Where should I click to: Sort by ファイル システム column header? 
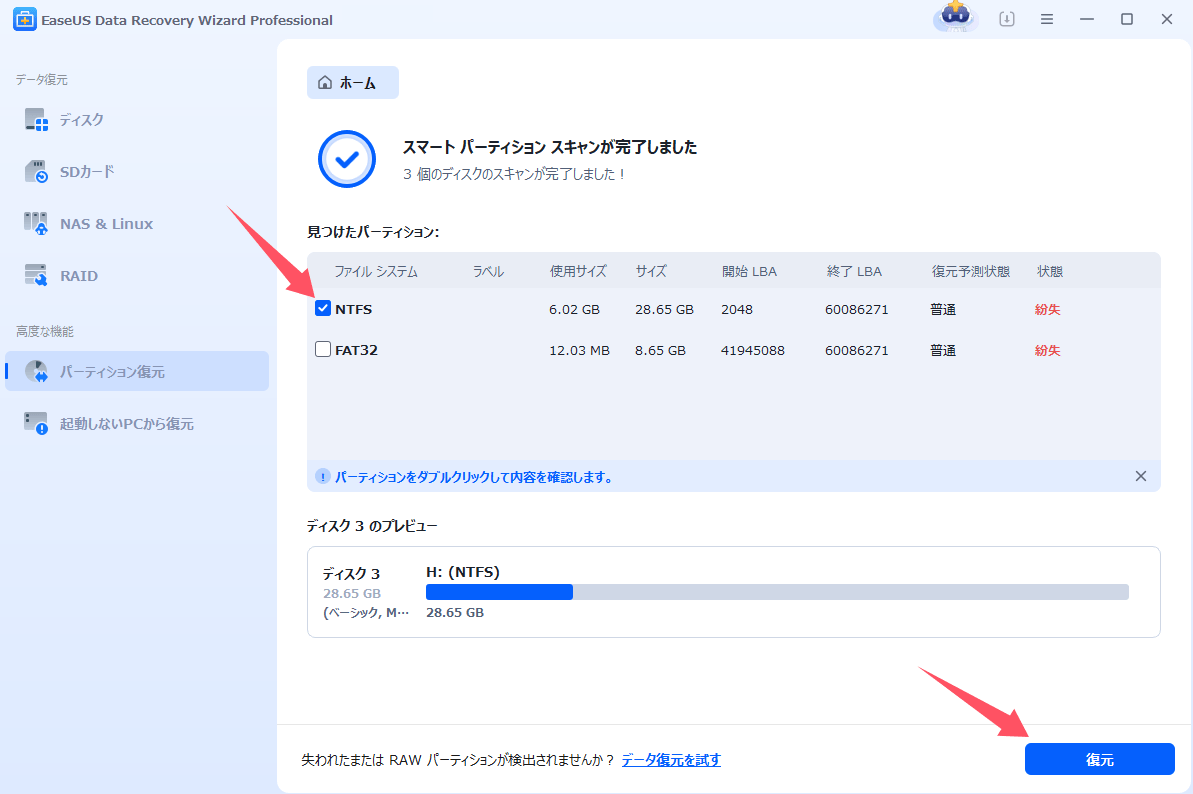[x=376, y=272]
